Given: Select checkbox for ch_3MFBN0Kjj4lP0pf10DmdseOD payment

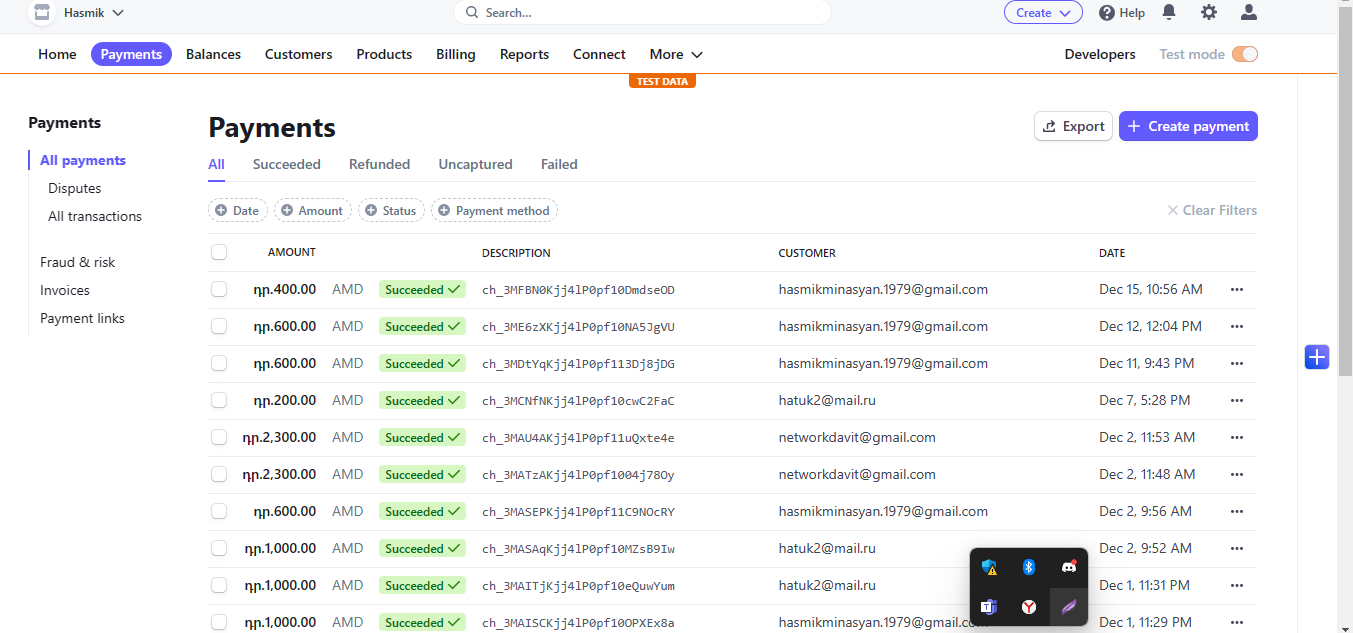Looking at the screenshot, I should (x=219, y=289).
